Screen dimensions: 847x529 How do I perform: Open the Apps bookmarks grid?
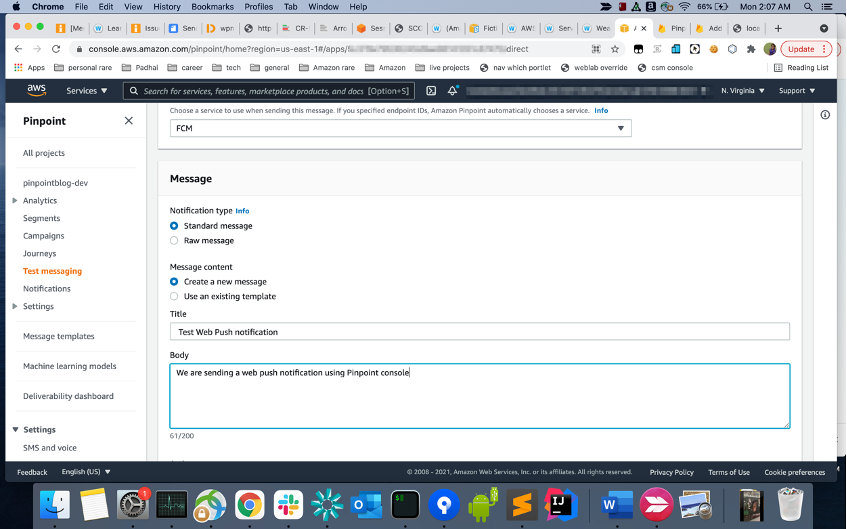[29, 68]
